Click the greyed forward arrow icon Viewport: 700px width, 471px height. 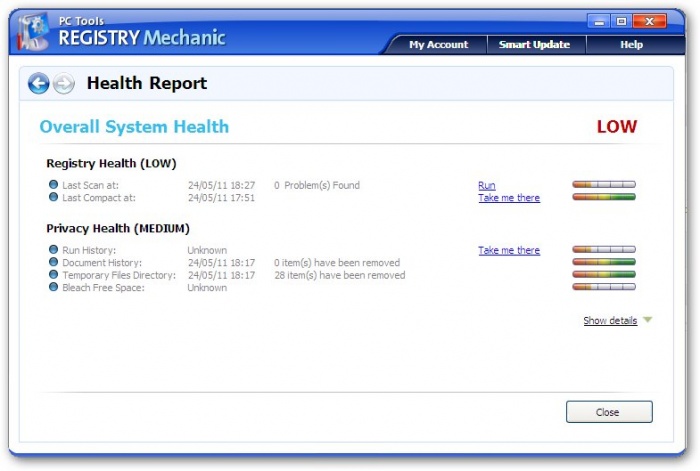64,83
